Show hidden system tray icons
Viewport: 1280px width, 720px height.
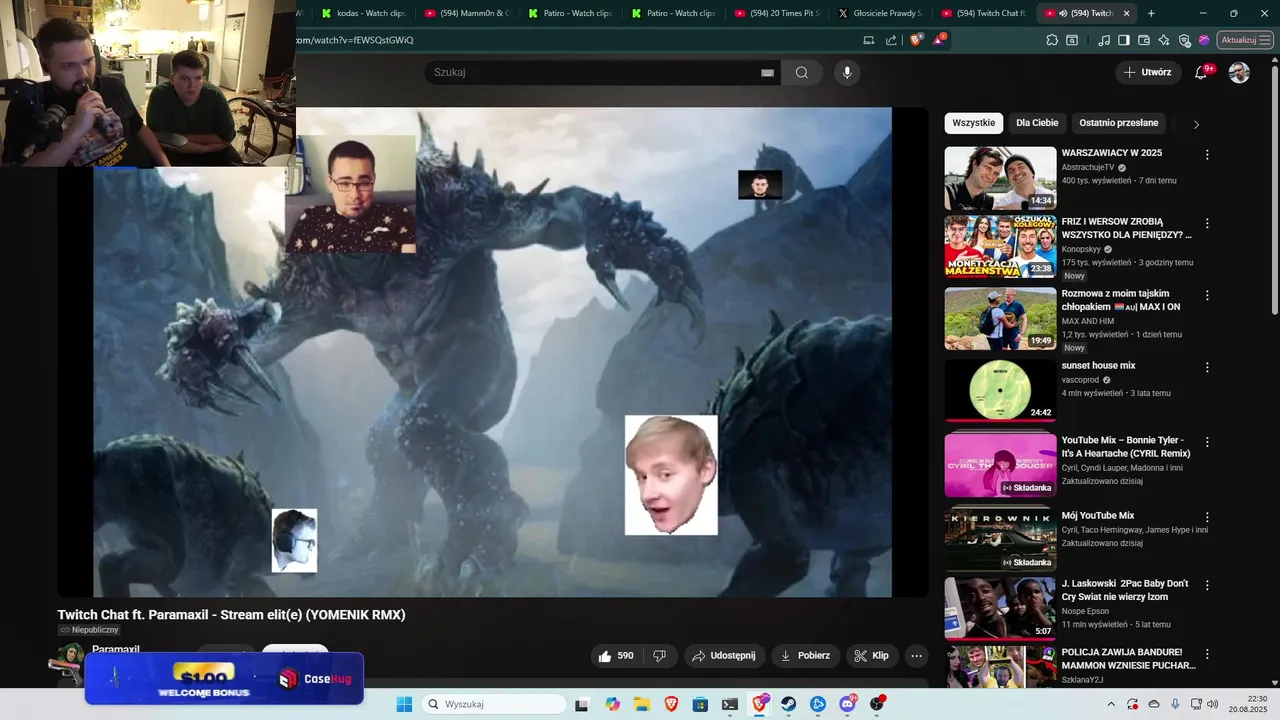click(1110, 704)
